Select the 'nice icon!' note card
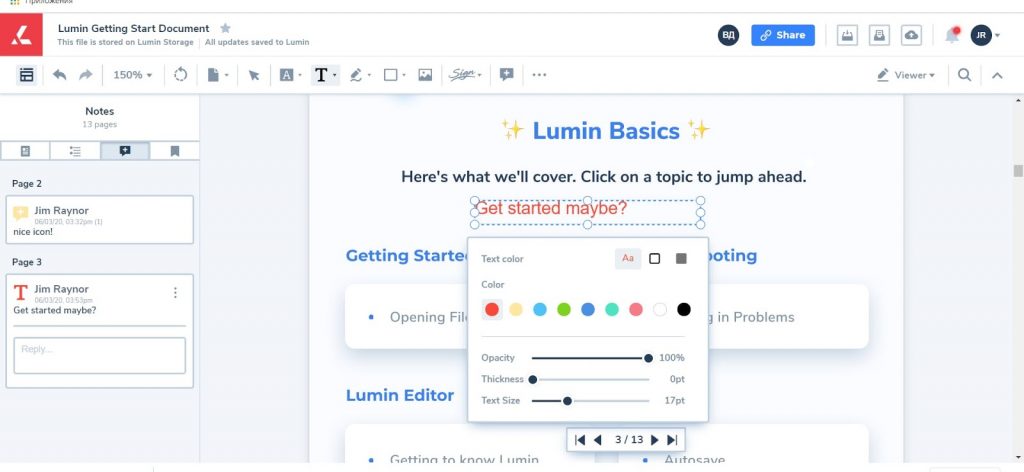The width and height of the screenshot is (1024, 472). pyautogui.click(x=100, y=220)
